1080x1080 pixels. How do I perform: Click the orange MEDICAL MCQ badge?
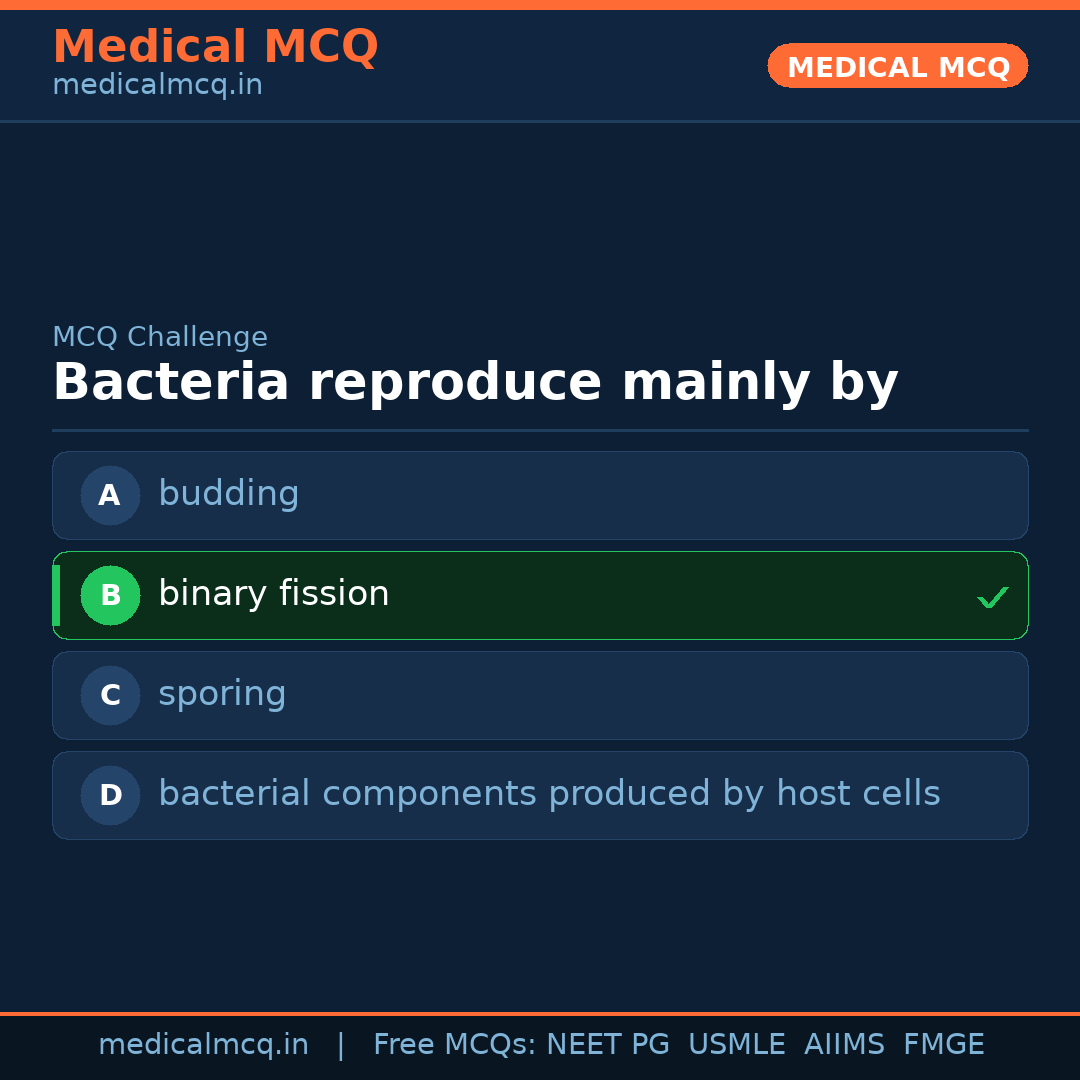click(897, 66)
